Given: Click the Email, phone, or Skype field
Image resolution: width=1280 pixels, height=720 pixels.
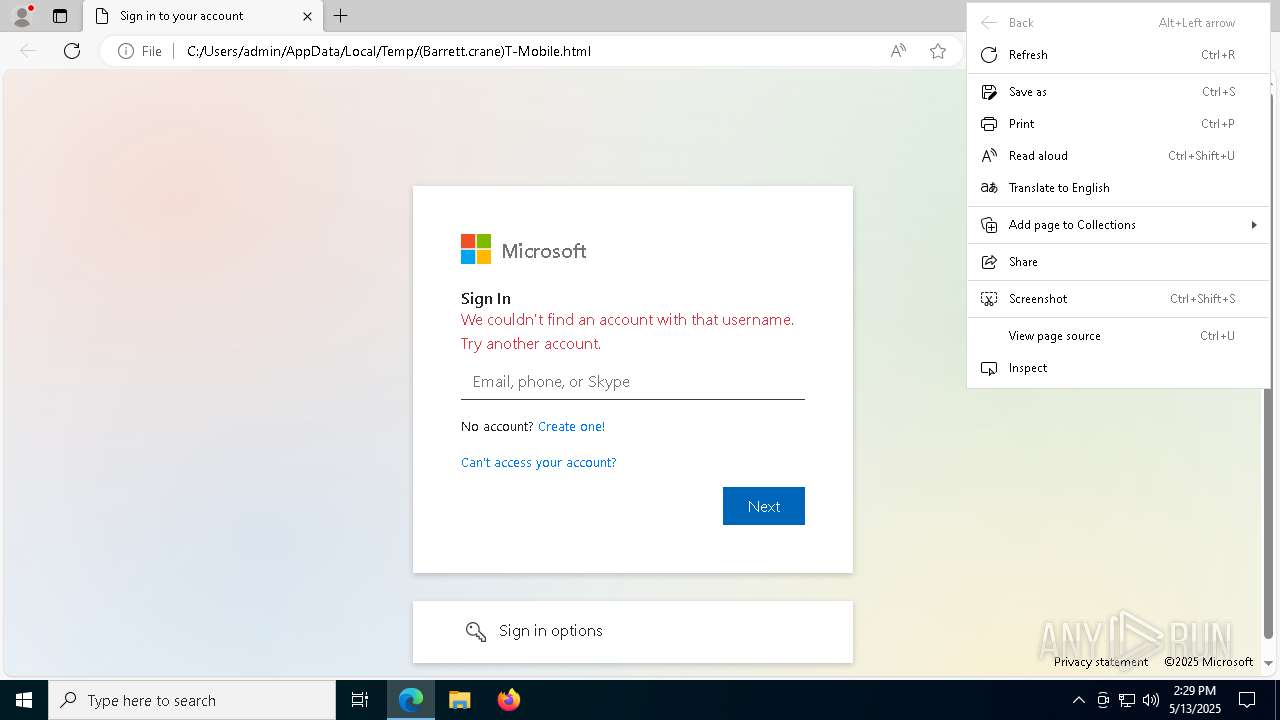Looking at the screenshot, I should pos(632,382).
